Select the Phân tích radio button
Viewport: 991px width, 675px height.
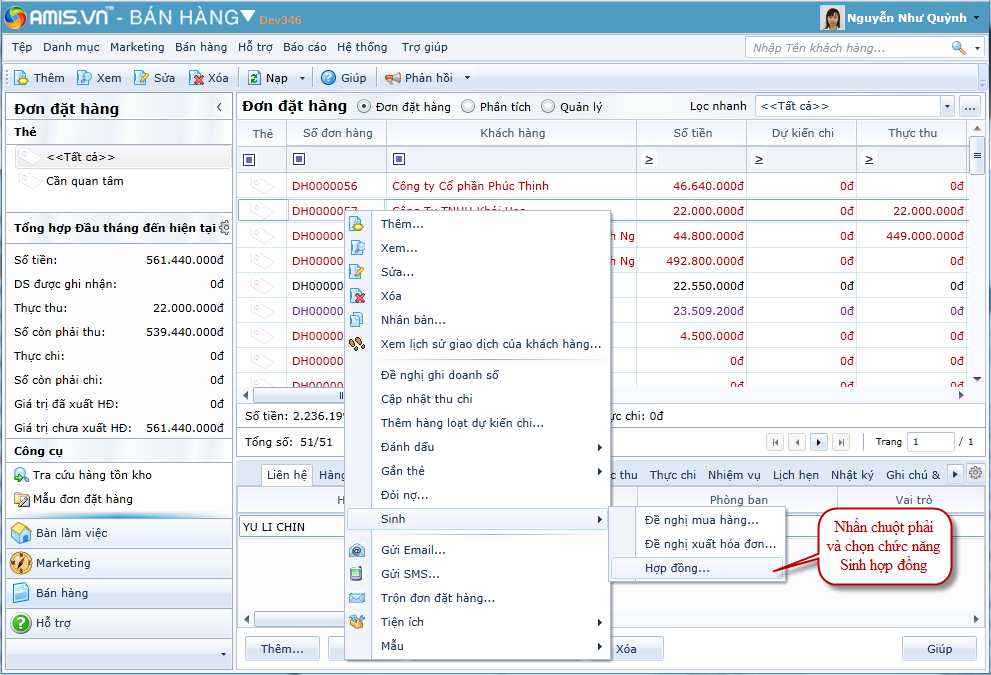tap(468, 107)
